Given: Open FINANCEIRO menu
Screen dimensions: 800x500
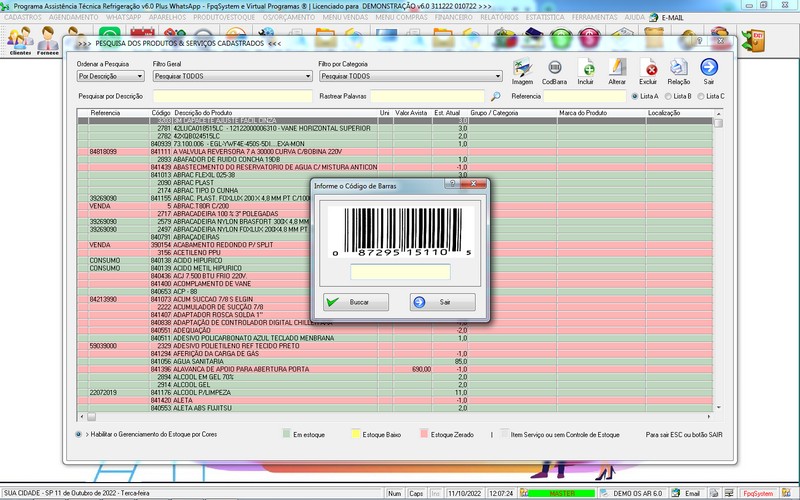Looking at the screenshot, I should 454,17.
